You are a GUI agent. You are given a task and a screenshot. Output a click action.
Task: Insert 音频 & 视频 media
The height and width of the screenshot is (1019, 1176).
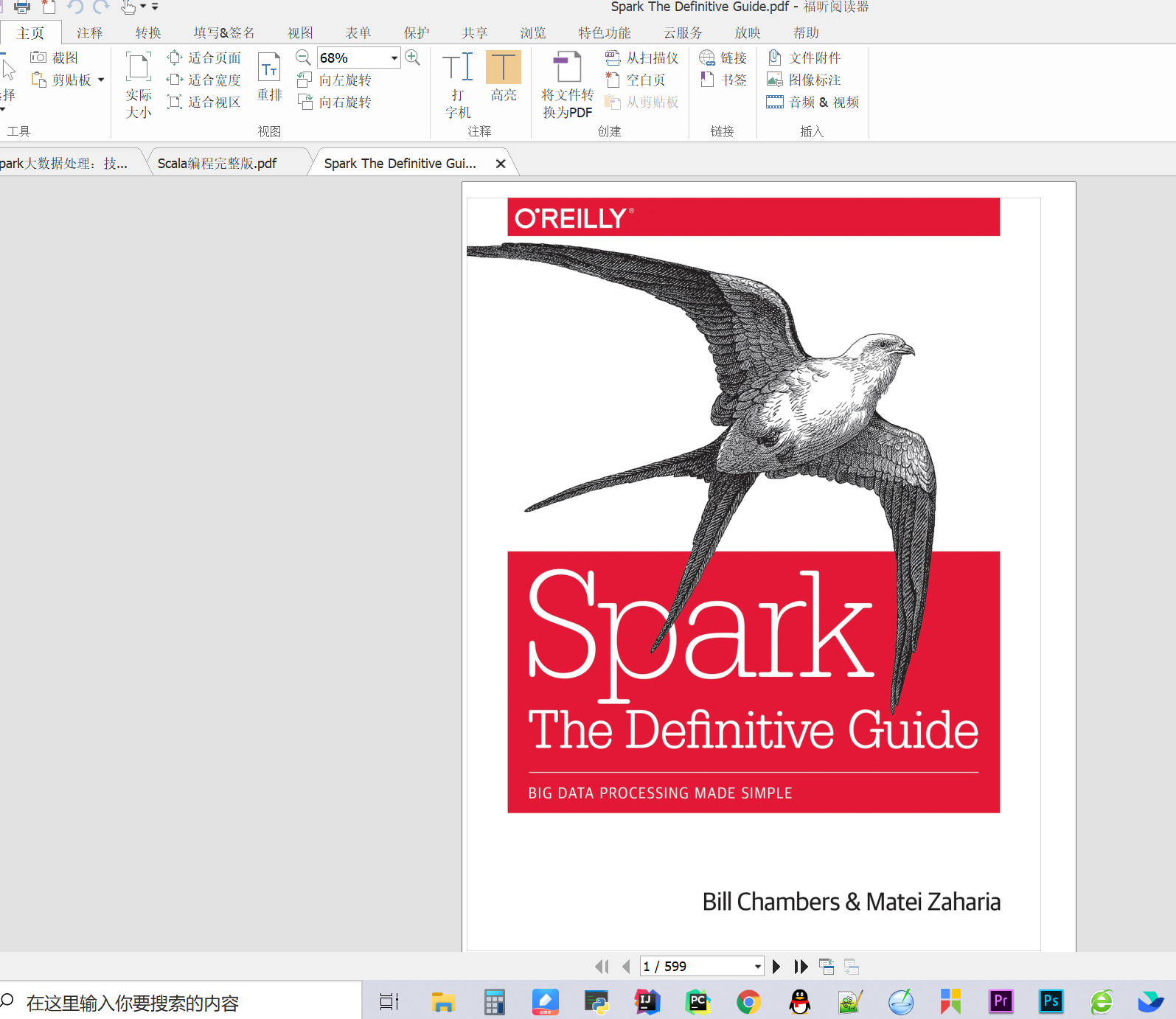click(813, 102)
